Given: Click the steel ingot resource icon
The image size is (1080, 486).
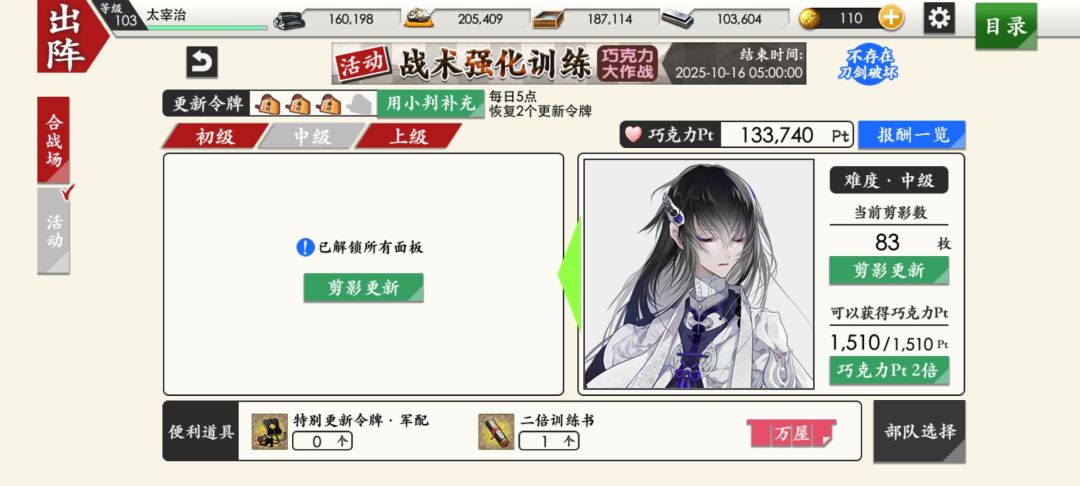Looking at the screenshot, I should (677, 19).
